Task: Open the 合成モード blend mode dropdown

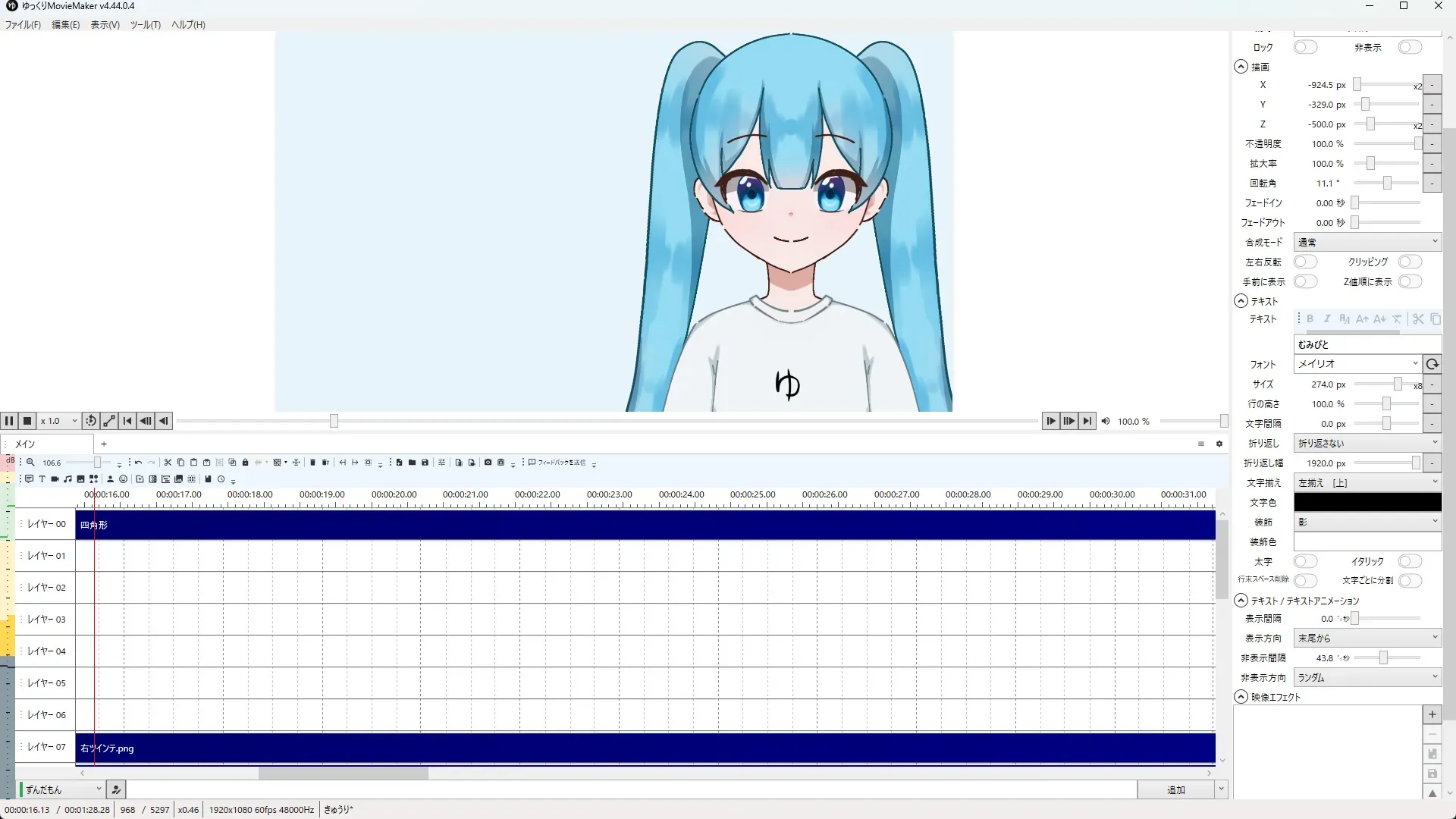Action: click(1367, 242)
